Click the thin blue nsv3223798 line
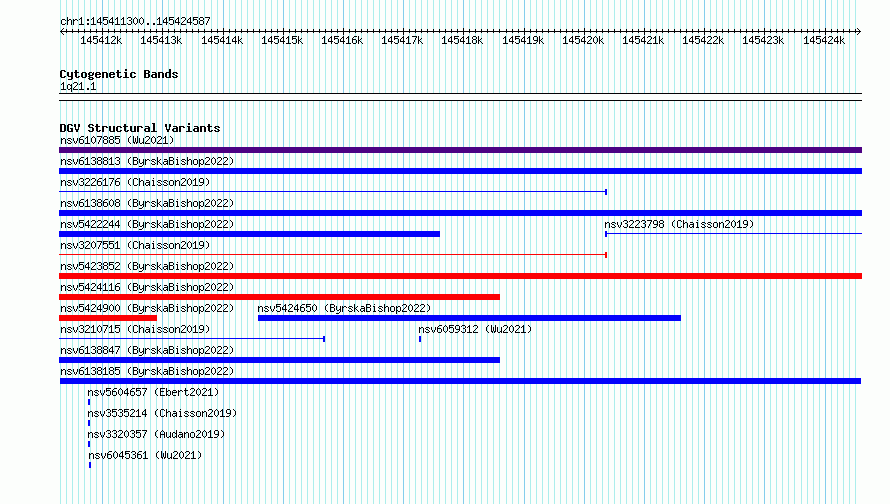 tap(733, 234)
